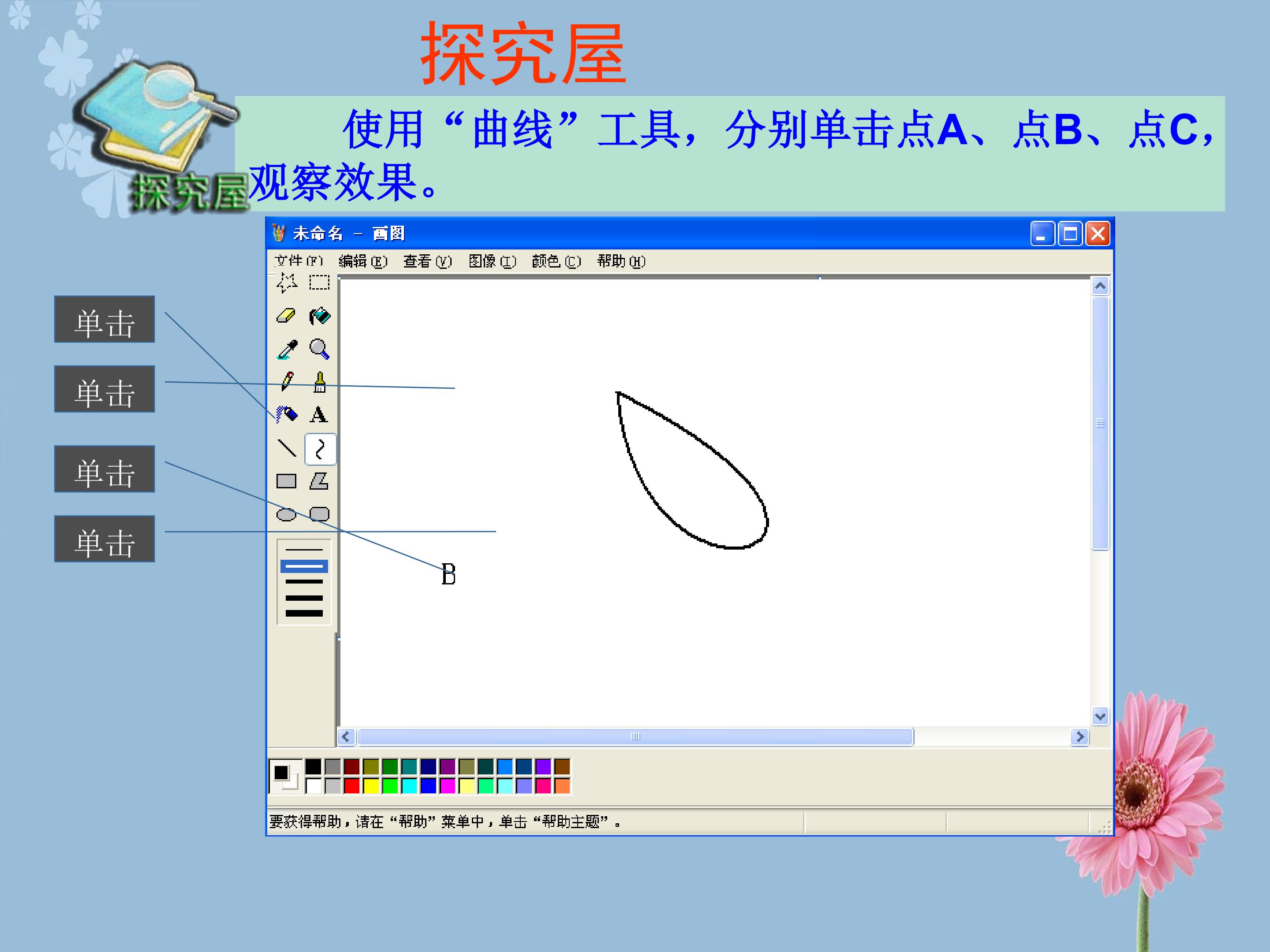Click the first 单击 button
Viewport: 1270px width, 952px height.
click(x=105, y=320)
